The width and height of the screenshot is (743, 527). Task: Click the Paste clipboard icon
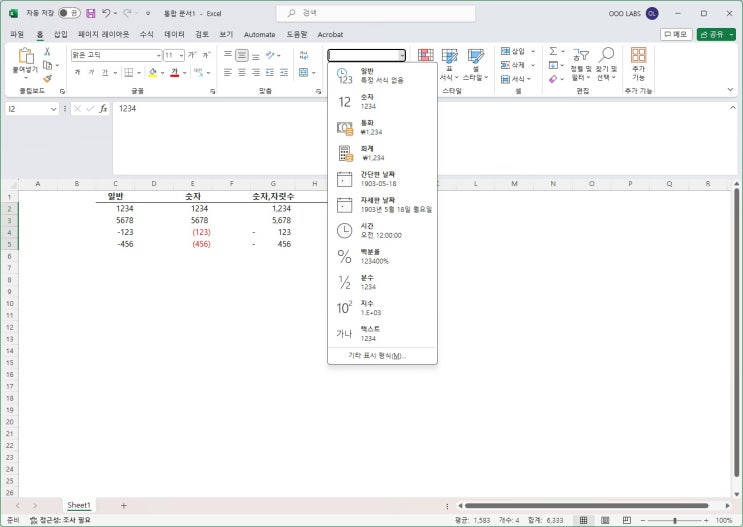pos(26,56)
